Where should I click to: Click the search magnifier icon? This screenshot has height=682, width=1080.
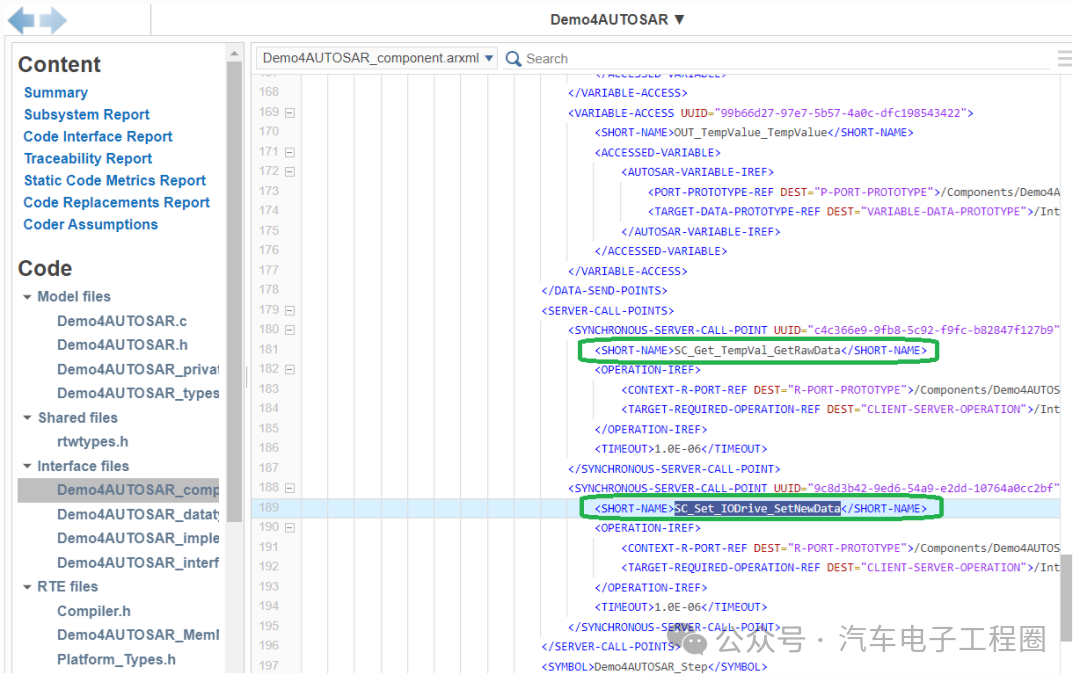tap(513, 59)
